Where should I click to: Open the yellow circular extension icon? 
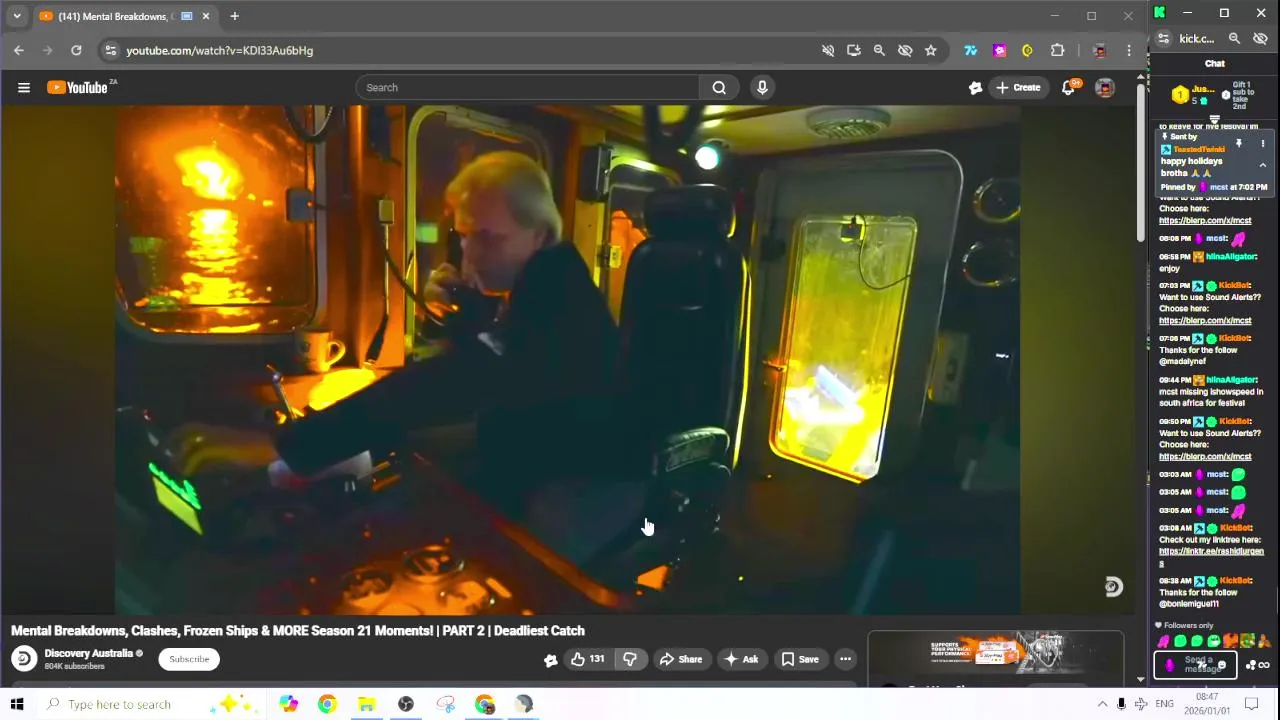click(x=1027, y=50)
